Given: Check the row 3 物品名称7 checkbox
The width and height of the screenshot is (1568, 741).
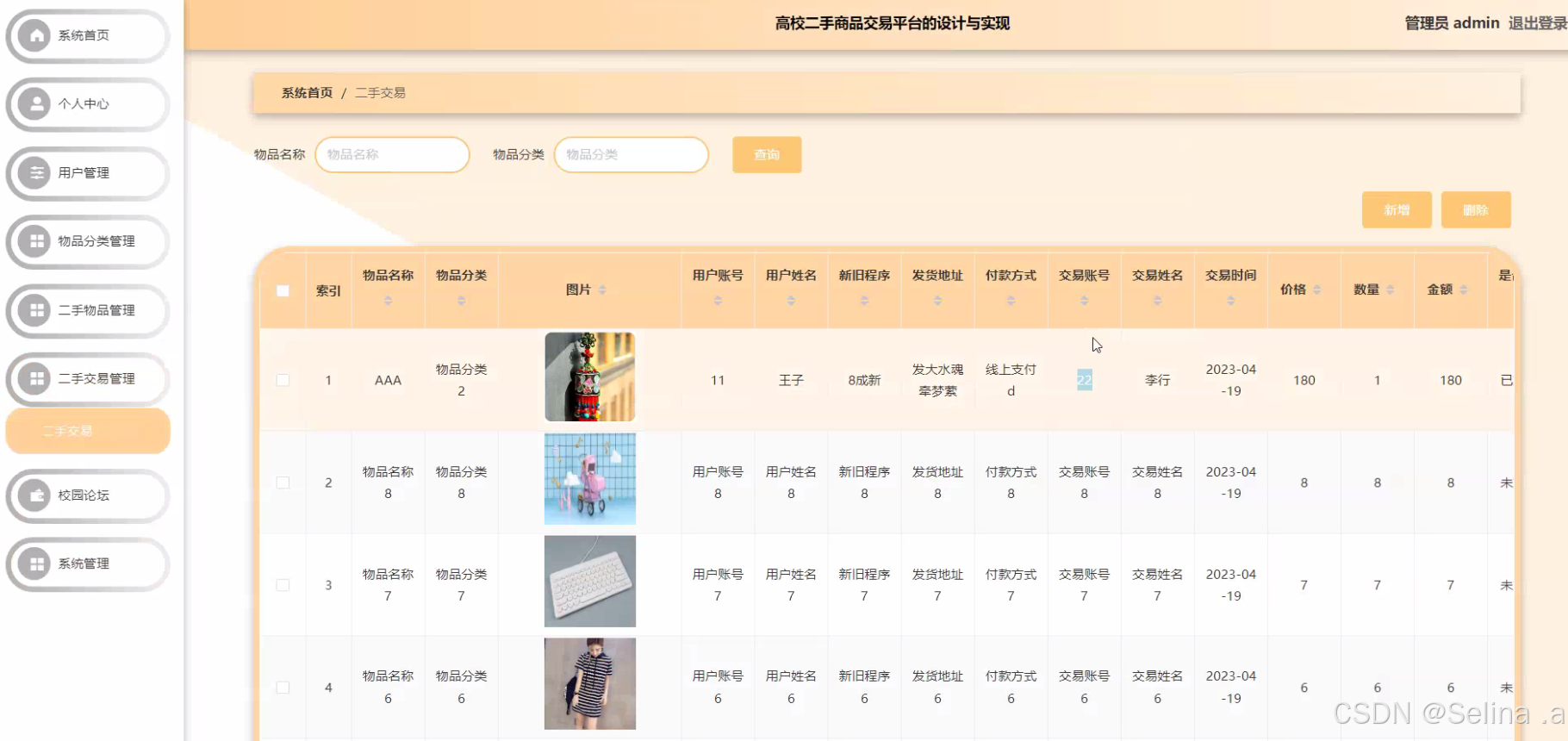Looking at the screenshot, I should coord(283,585).
